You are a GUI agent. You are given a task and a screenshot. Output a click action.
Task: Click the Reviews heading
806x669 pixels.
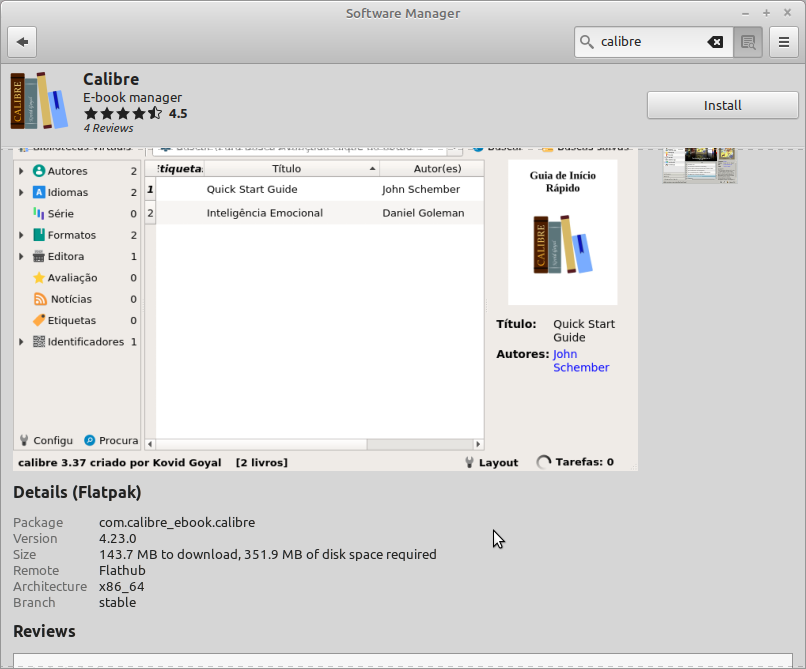(44, 631)
